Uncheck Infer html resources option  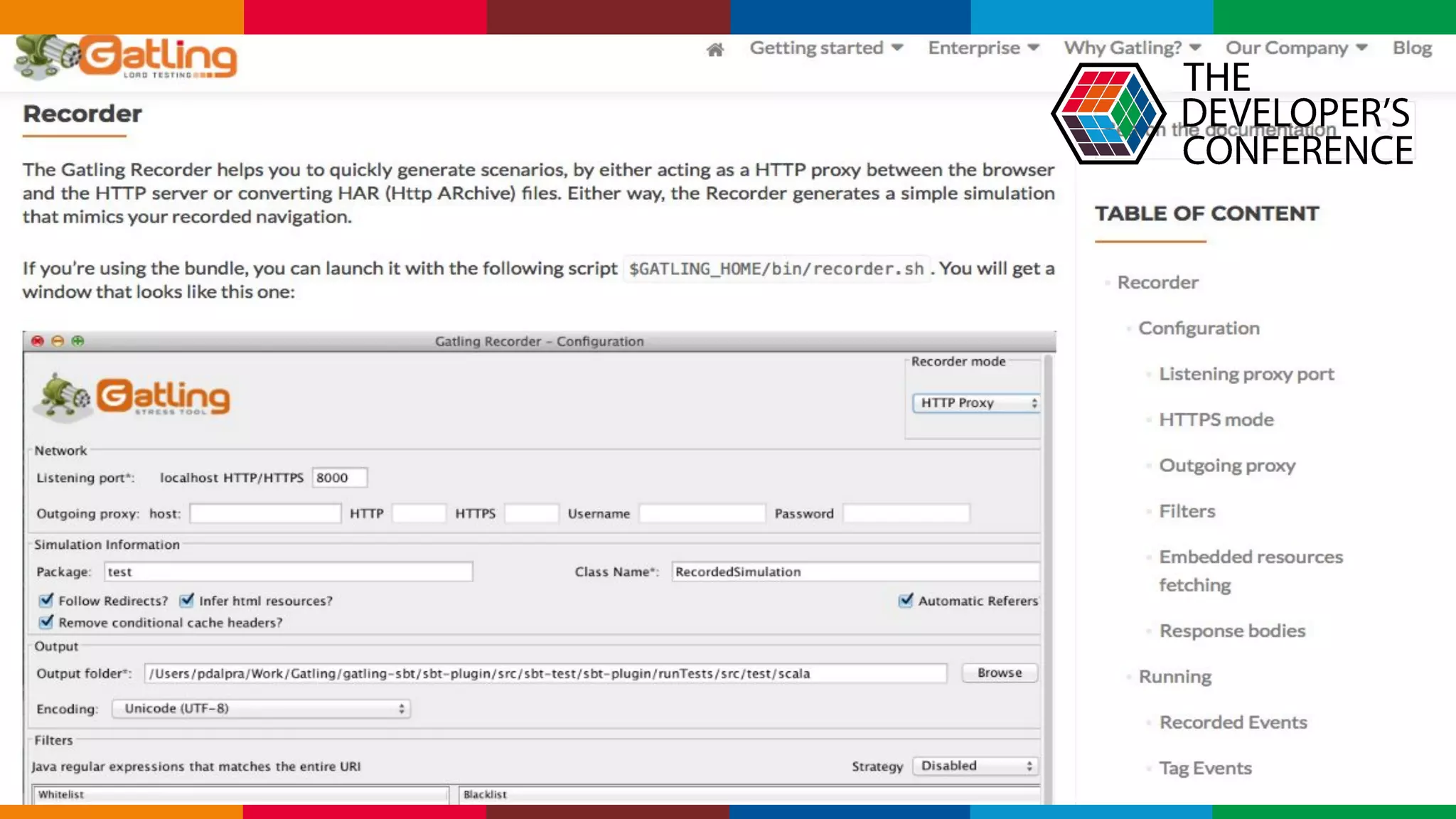(187, 601)
